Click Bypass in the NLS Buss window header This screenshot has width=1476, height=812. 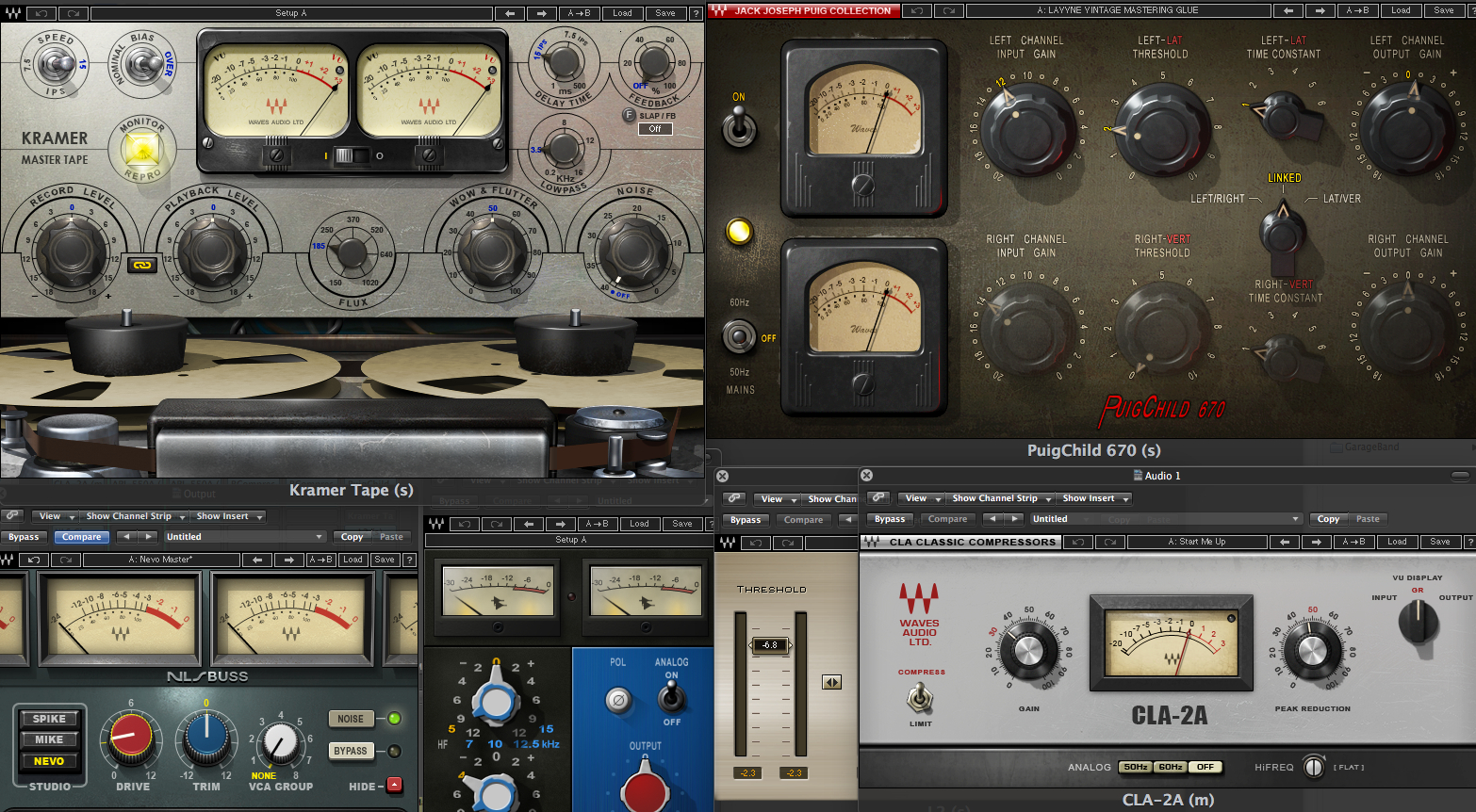(24, 537)
